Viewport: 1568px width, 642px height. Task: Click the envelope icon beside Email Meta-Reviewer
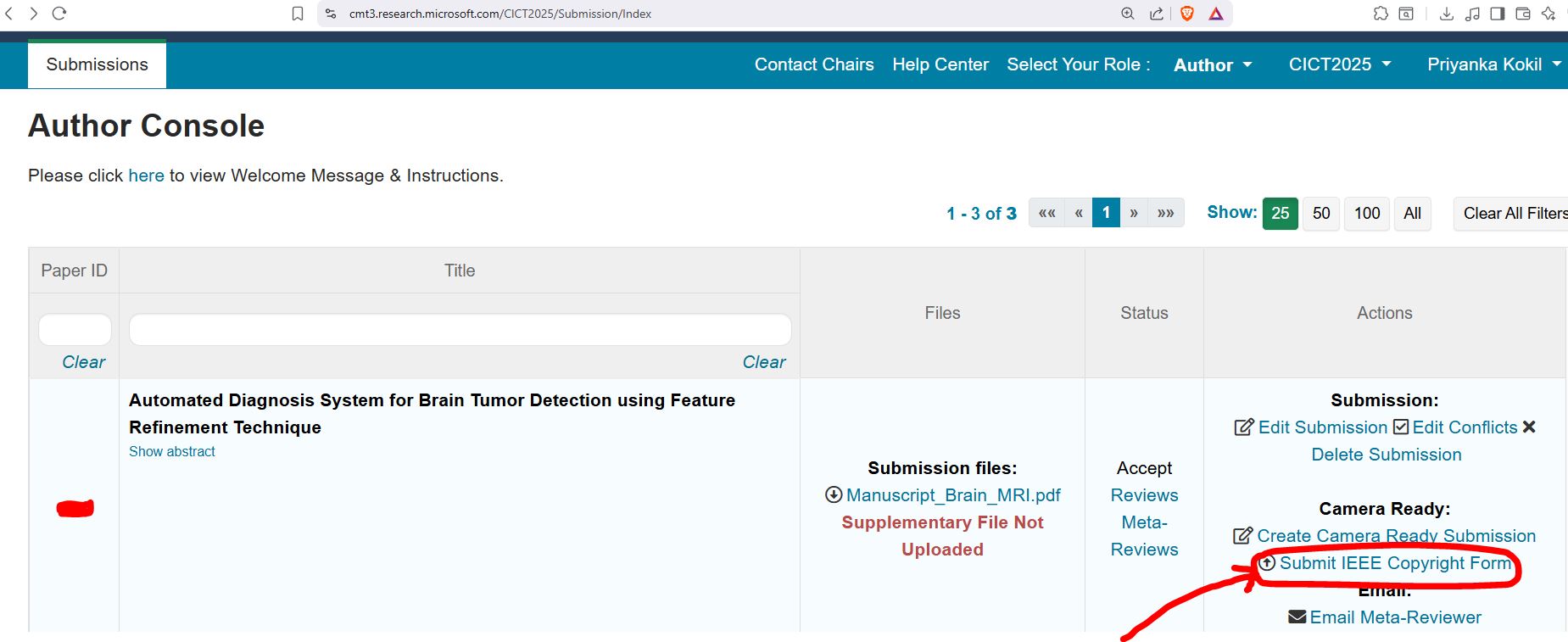click(x=1296, y=617)
